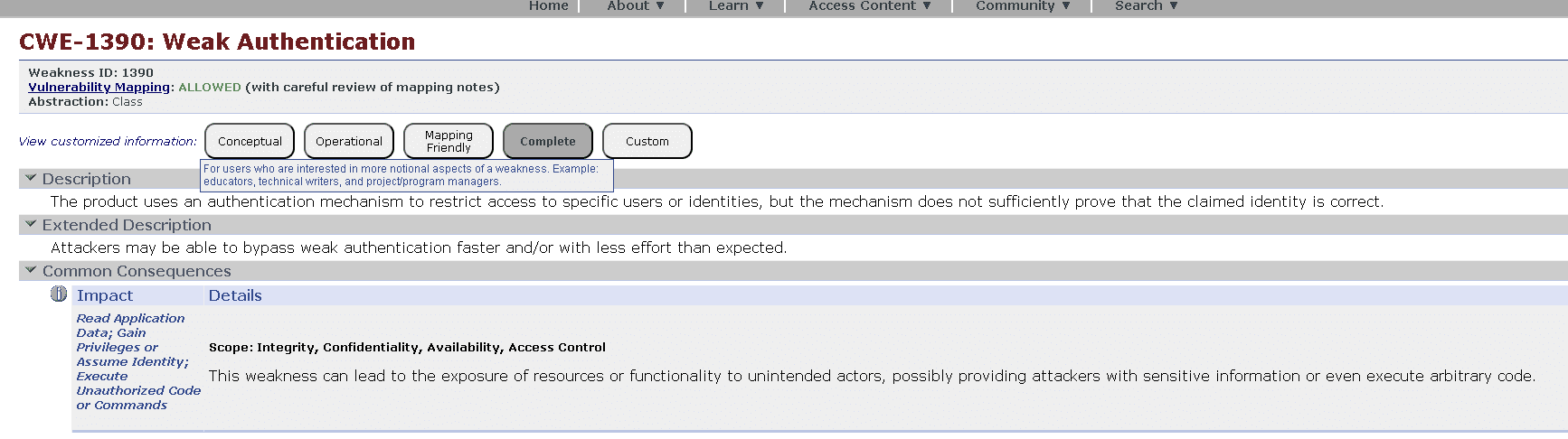Click the Impact column header
The image size is (1568, 439).
[x=105, y=295]
